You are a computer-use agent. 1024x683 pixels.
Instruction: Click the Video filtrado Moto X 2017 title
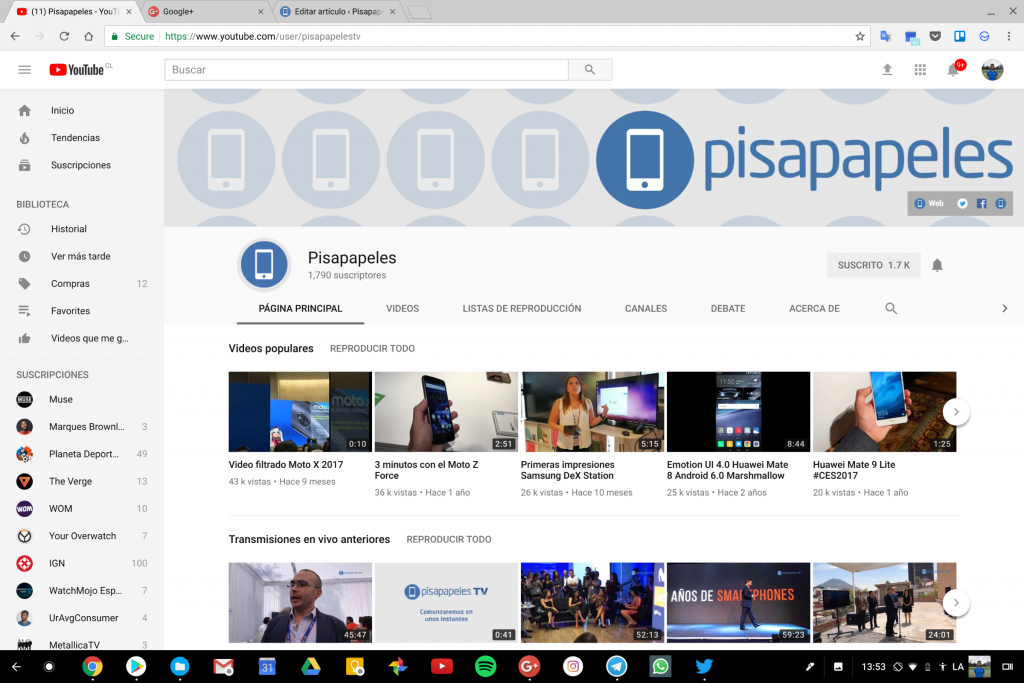285,465
